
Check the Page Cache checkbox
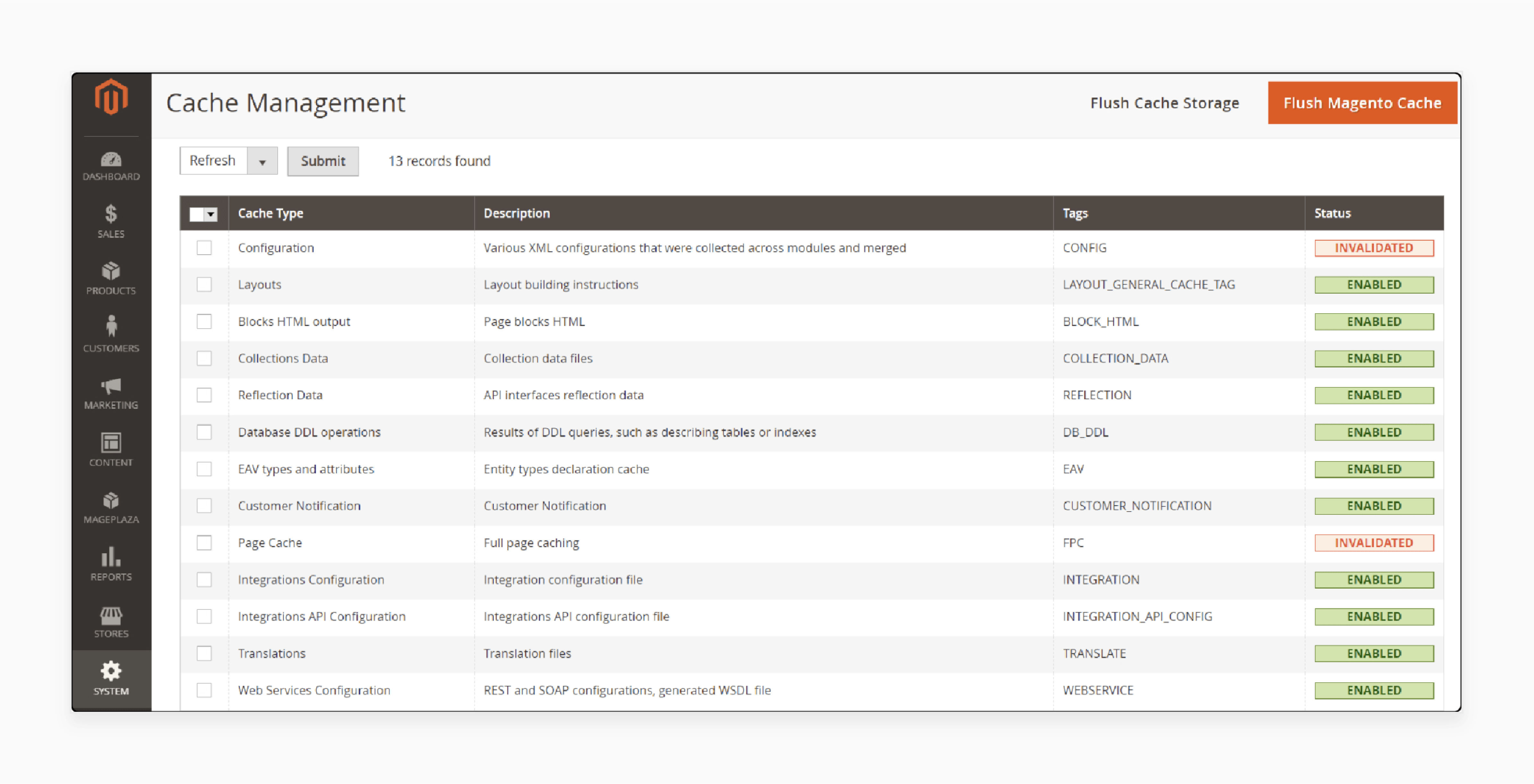[x=204, y=543]
